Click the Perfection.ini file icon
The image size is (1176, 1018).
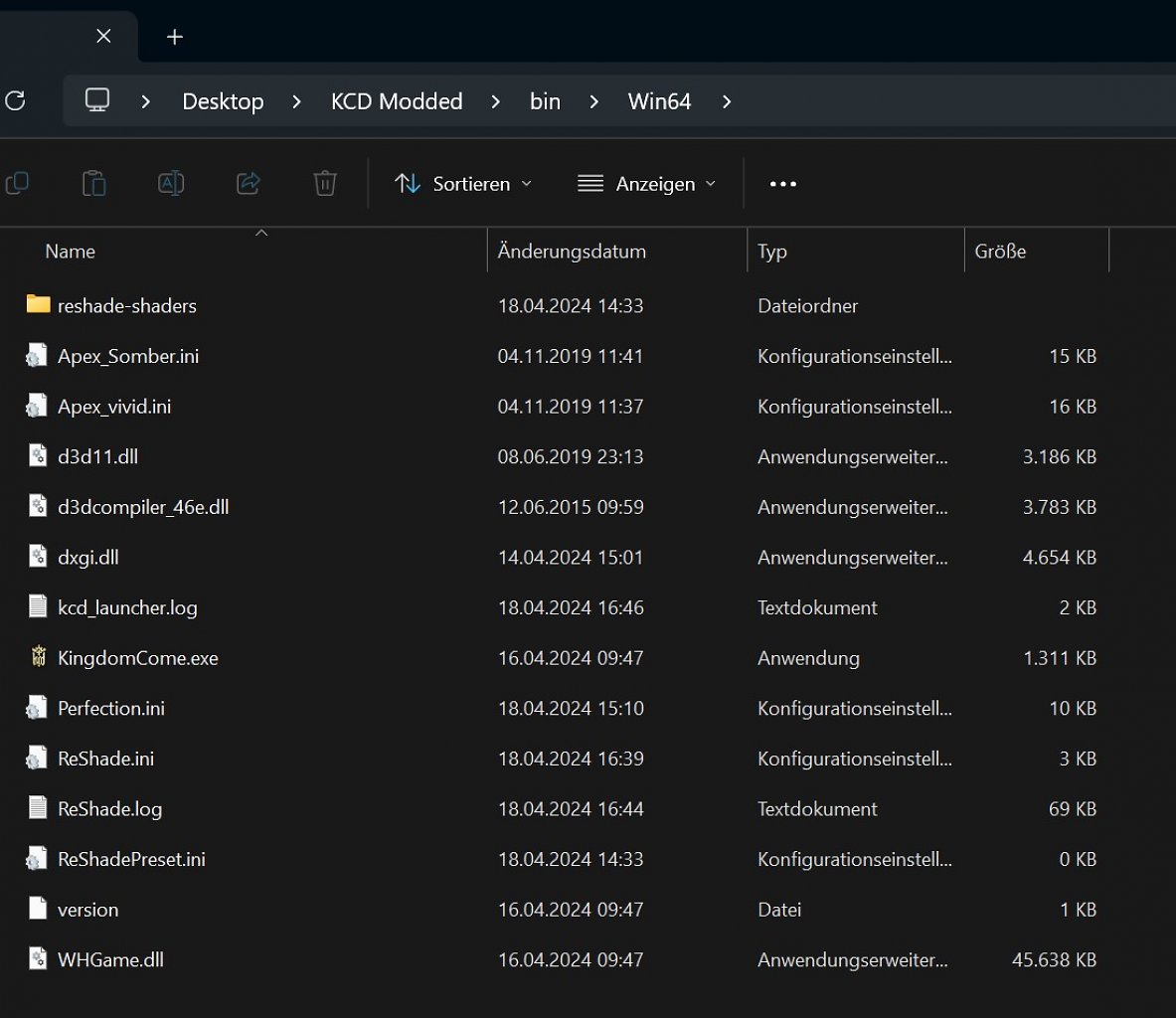point(37,707)
